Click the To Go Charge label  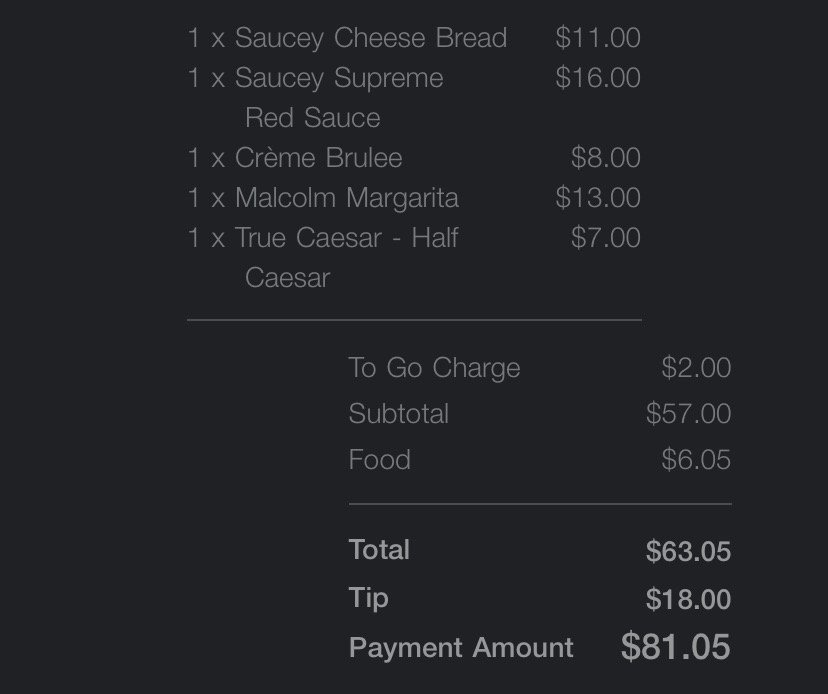click(x=434, y=368)
